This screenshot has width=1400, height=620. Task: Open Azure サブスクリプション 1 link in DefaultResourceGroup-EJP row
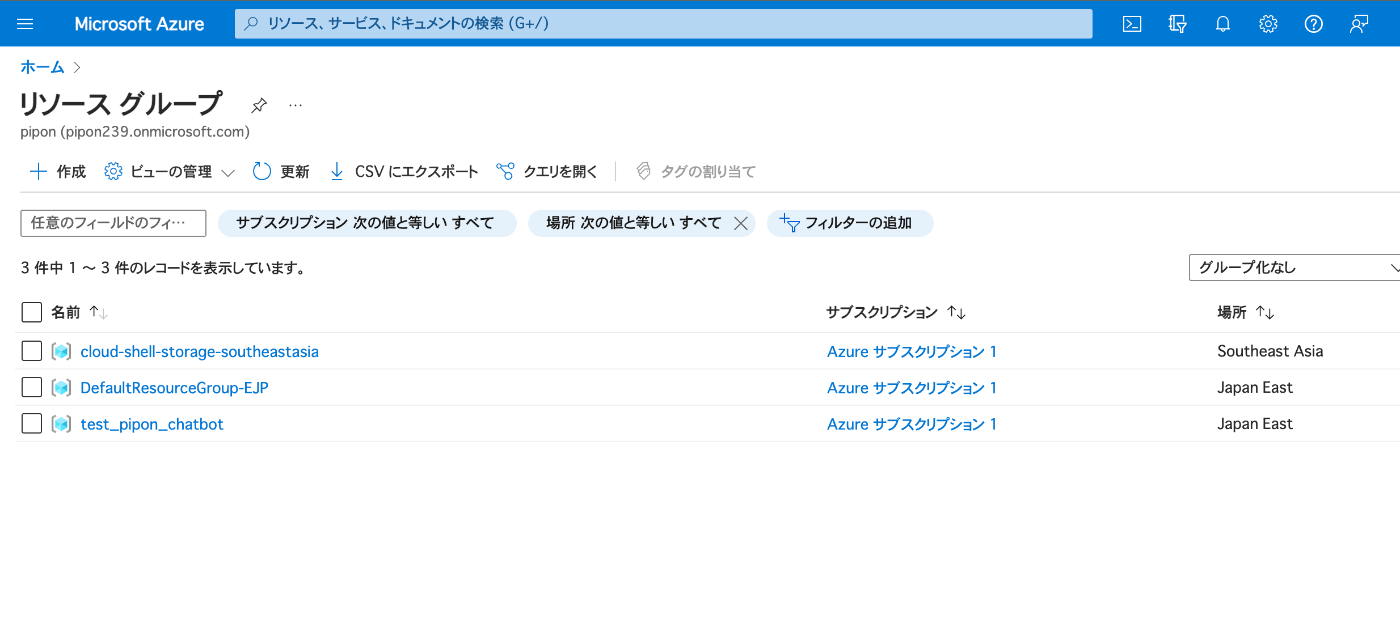912,388
